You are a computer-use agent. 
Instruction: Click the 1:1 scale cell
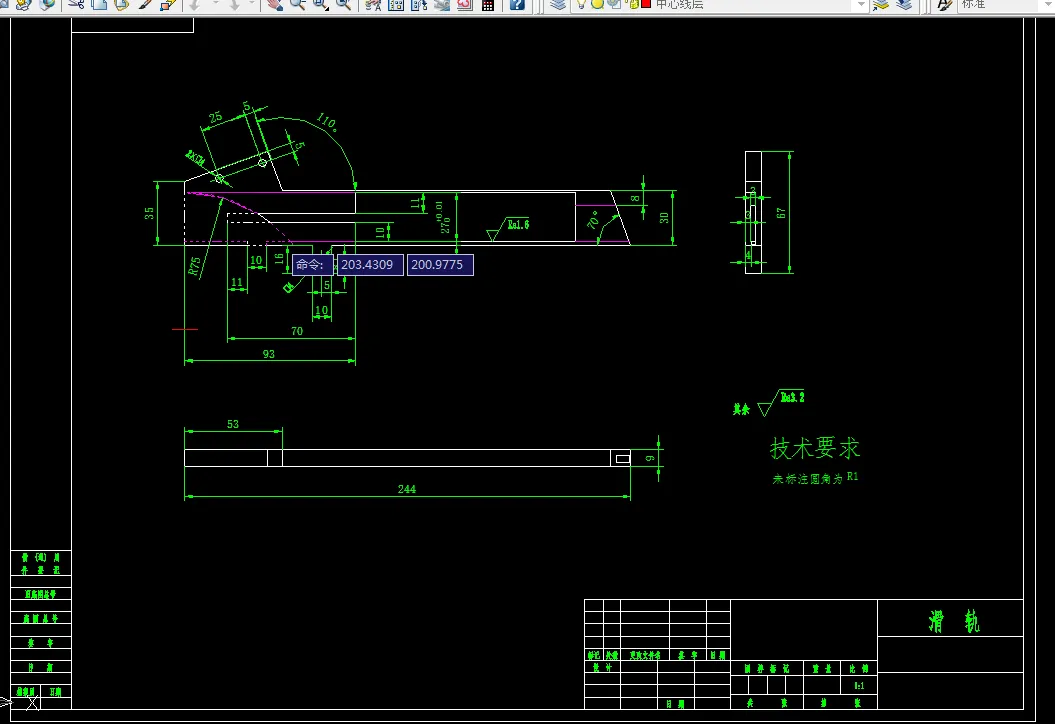coord(859,686)
